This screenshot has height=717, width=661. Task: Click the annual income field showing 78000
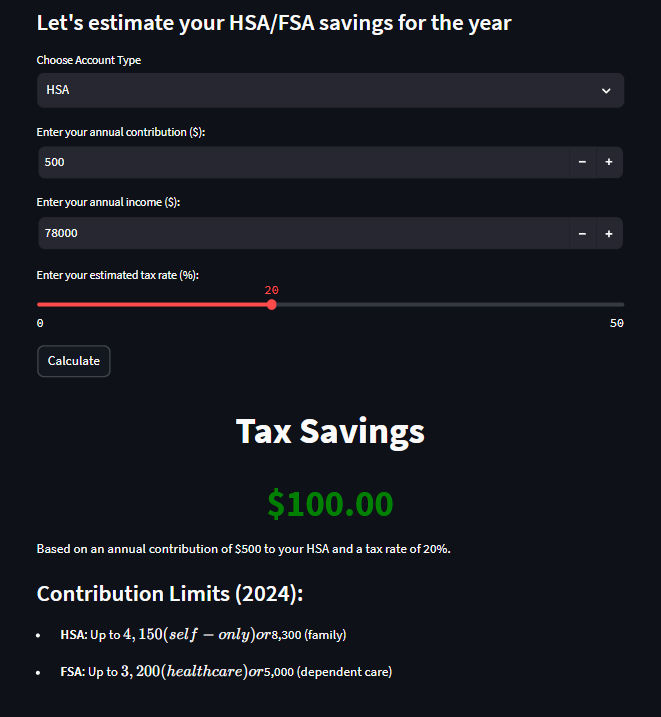(x=304, y=234)
